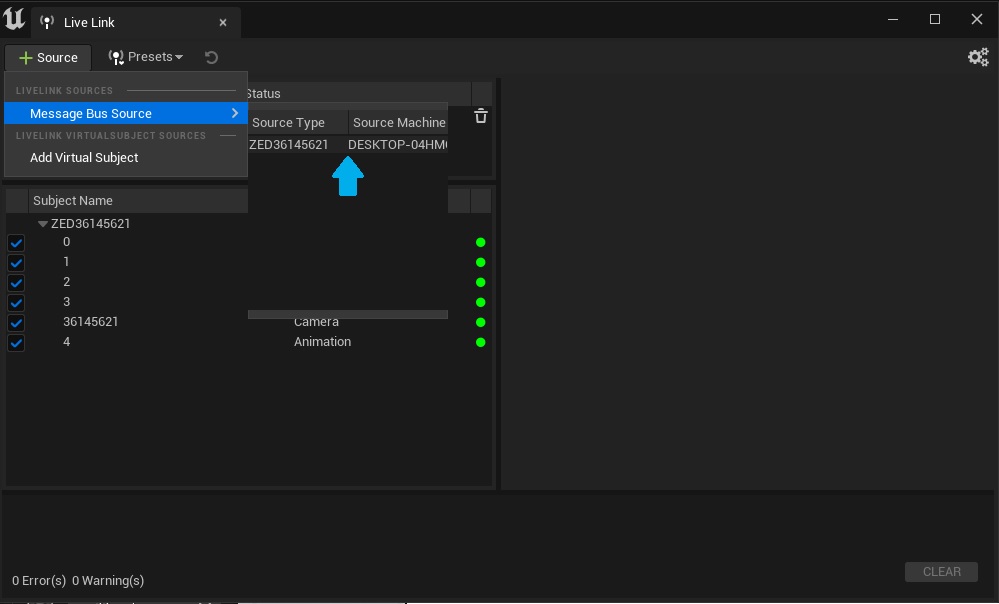Click green status dot for subject 4

coord(480,342)
